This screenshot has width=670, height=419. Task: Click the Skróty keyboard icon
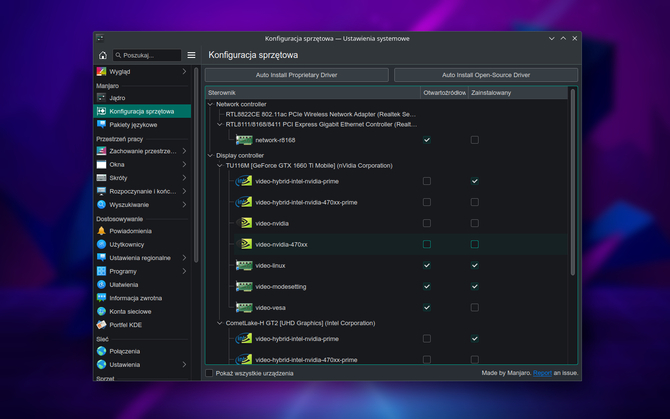coord(101,178)
